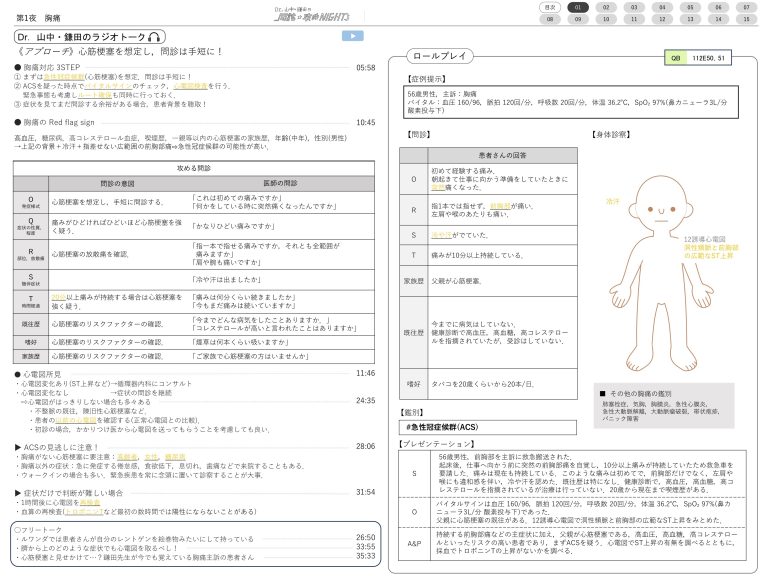Click the フリートーク heading
This screenshot has width=768, height=576.
(39, 530)
